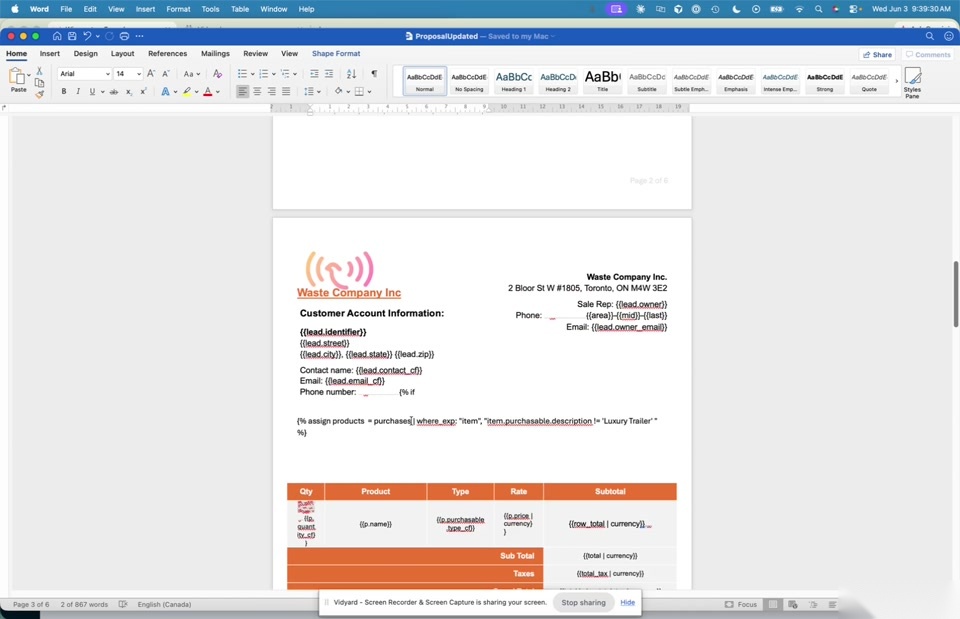The image size is (960, 619).
Task: Increase font size with the larger A icon
Action: click(x=151, y=73)
